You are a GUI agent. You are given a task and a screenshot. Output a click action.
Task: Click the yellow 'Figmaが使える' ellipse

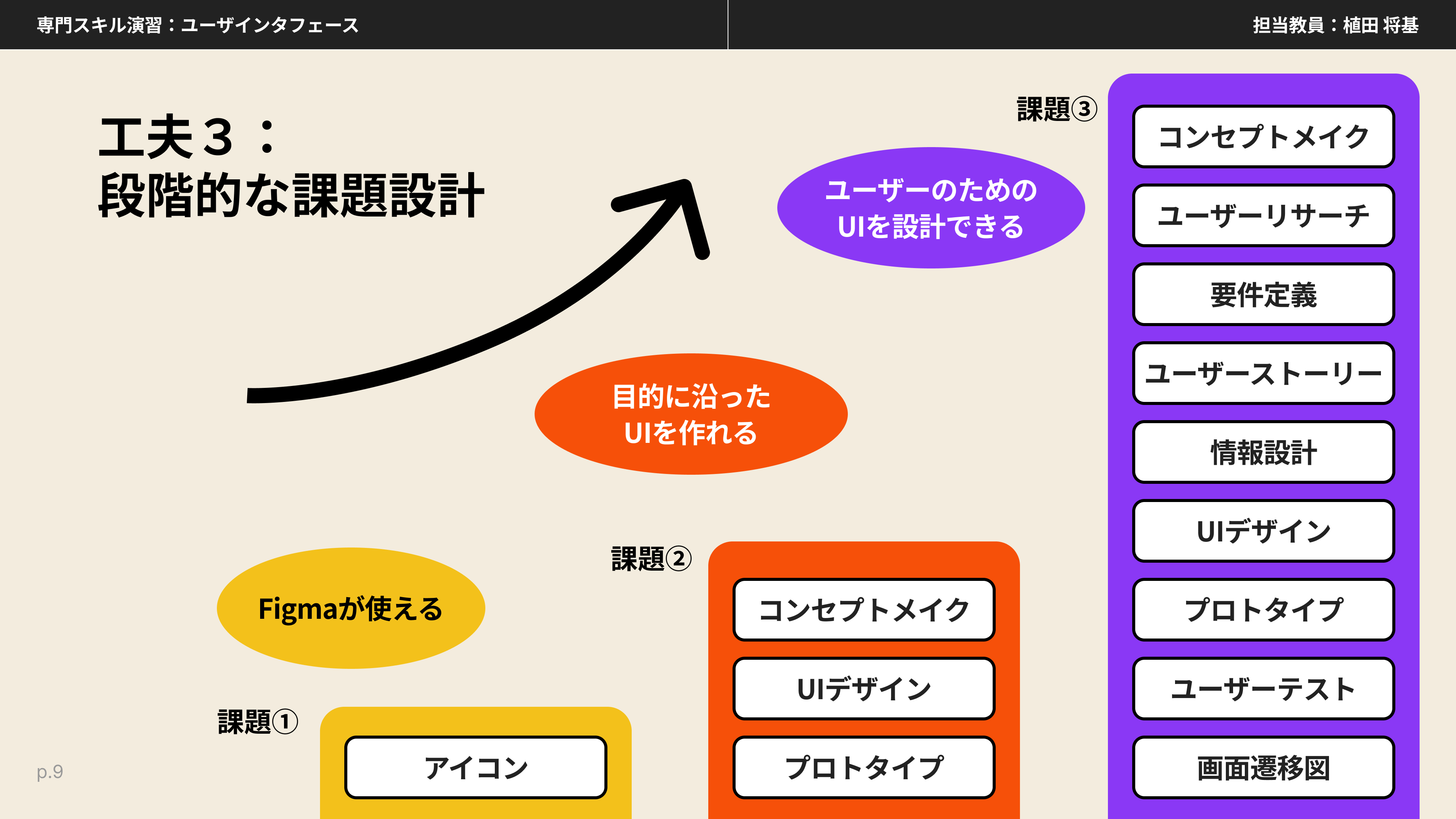(x=351, y=608)
